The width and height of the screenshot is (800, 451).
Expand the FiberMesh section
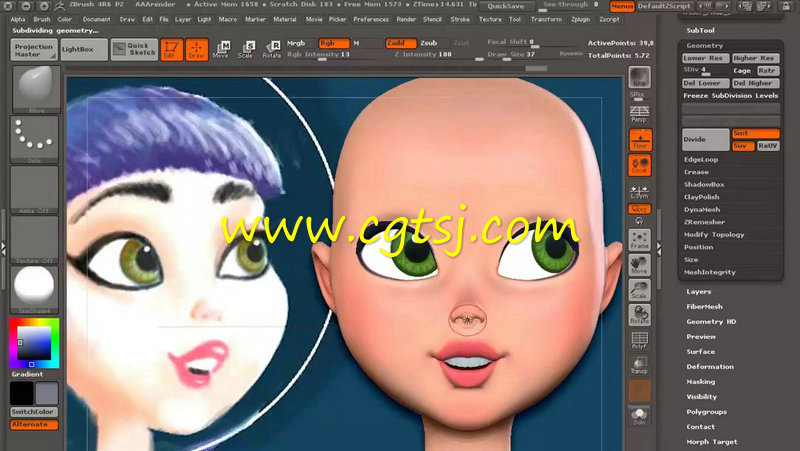(x=704, y=307)
